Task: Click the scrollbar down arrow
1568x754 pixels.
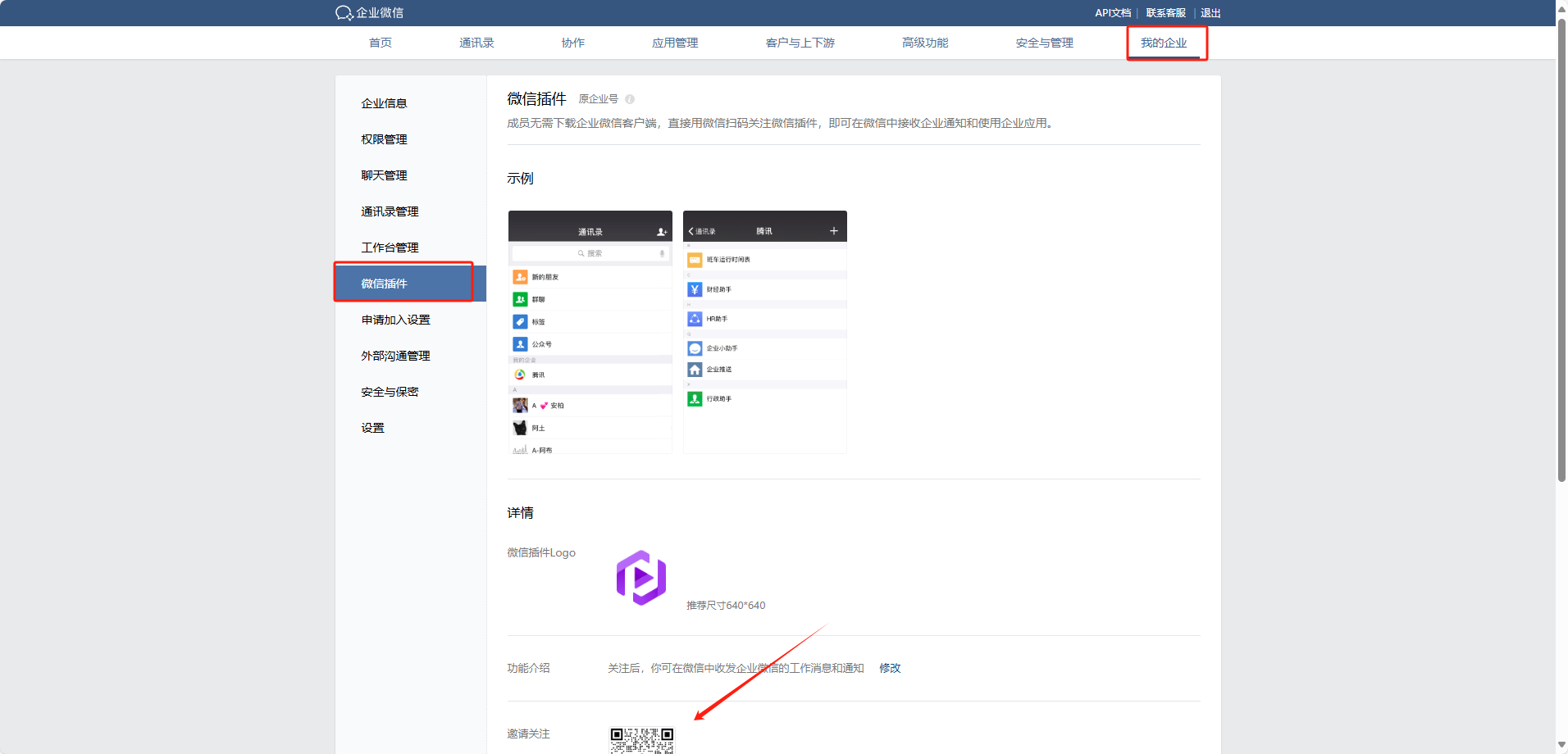Action: pyautogui.click(x=1561, y=745)
